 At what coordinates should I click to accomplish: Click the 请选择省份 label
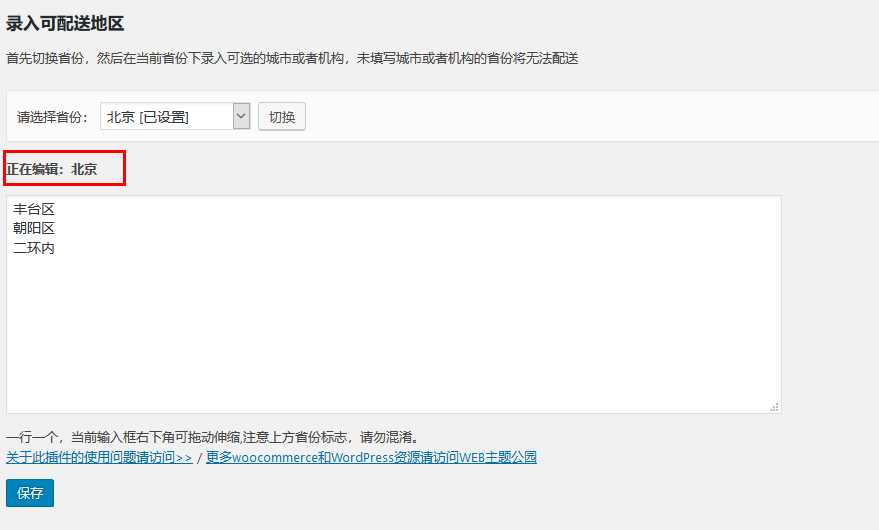pyautogui.click(x=52, y=117)
